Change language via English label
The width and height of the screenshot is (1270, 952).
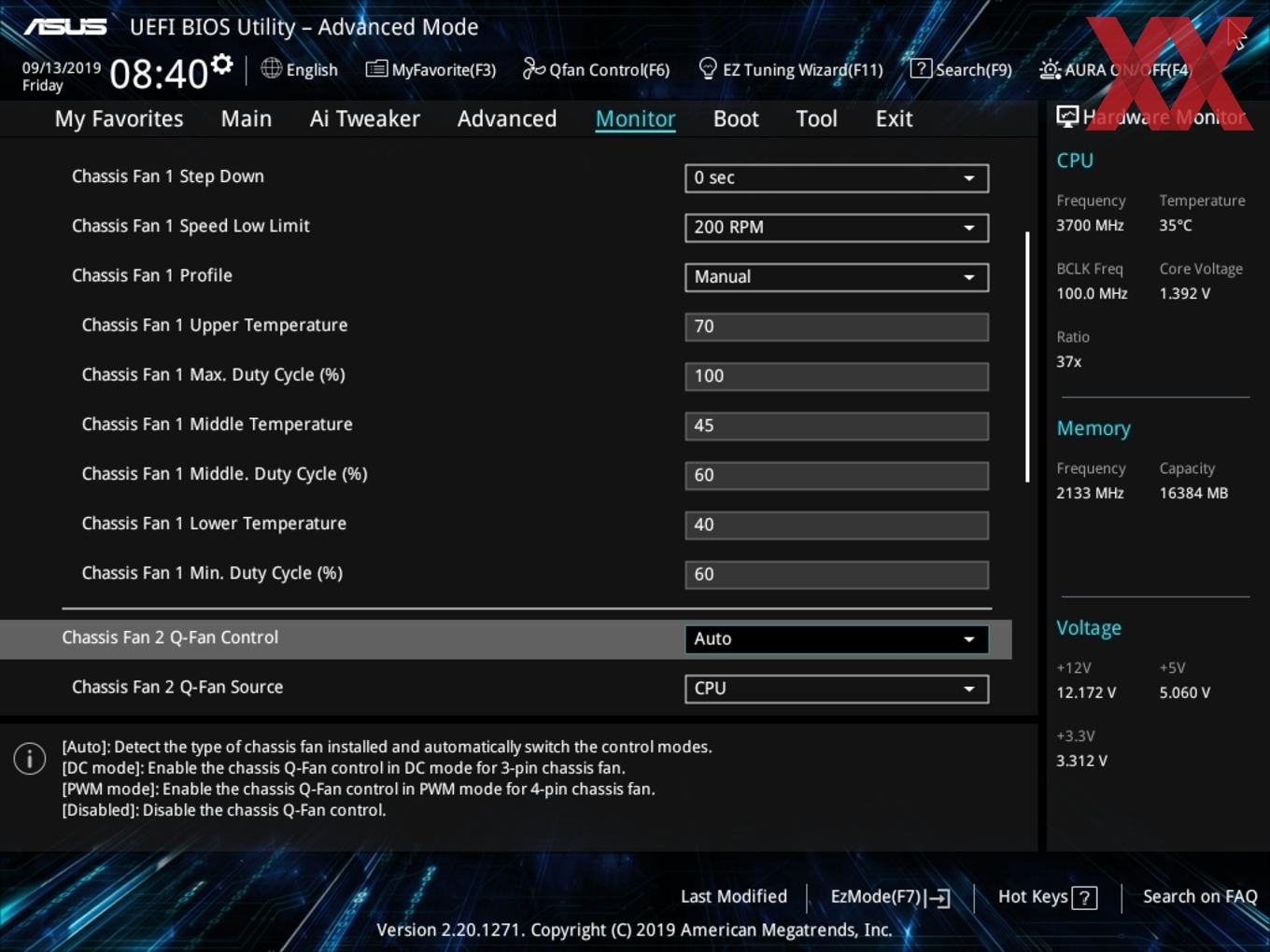pyautogui.click(x=312, y=70)
